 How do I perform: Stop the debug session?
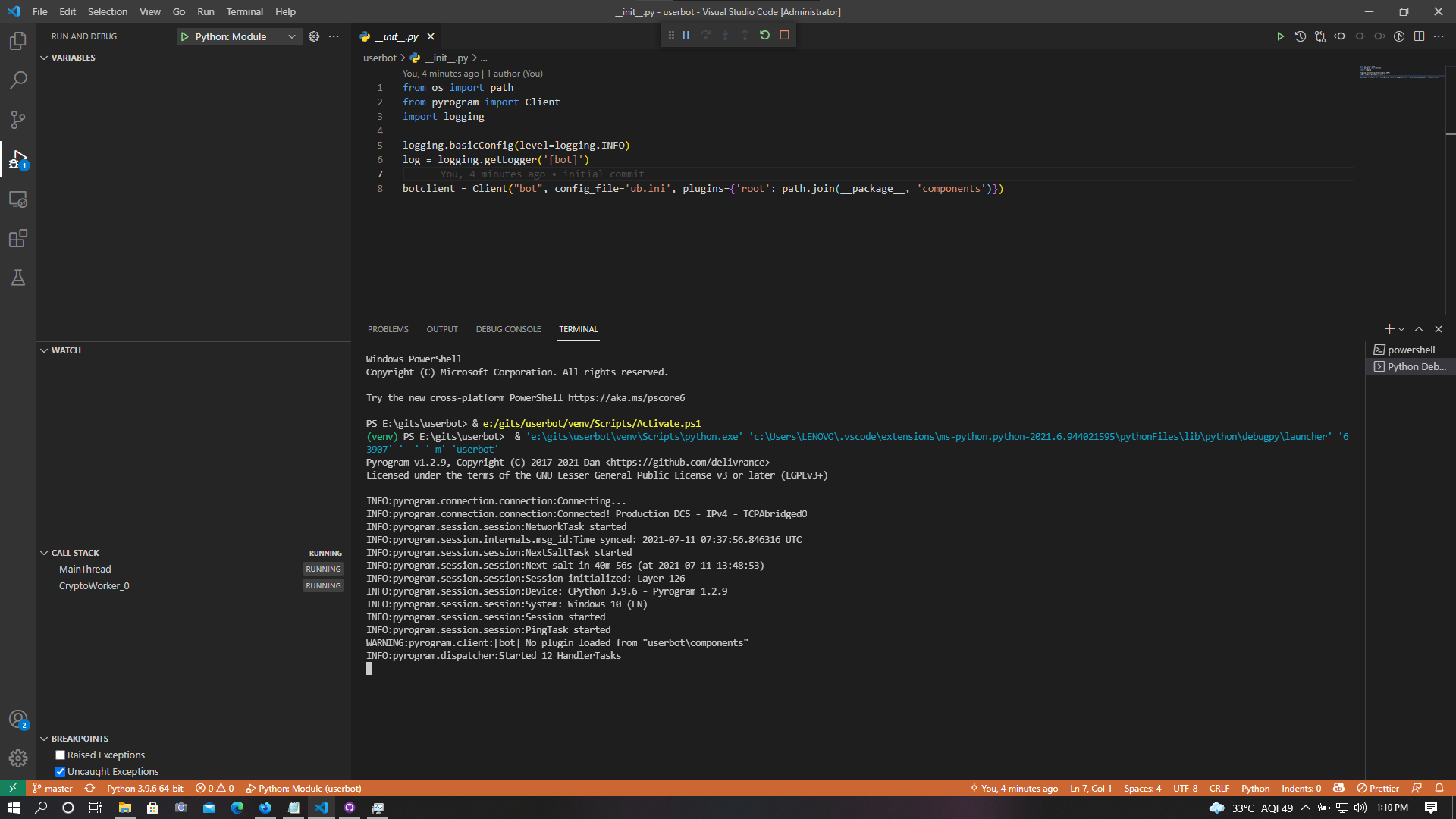click(x=784, y=35)
